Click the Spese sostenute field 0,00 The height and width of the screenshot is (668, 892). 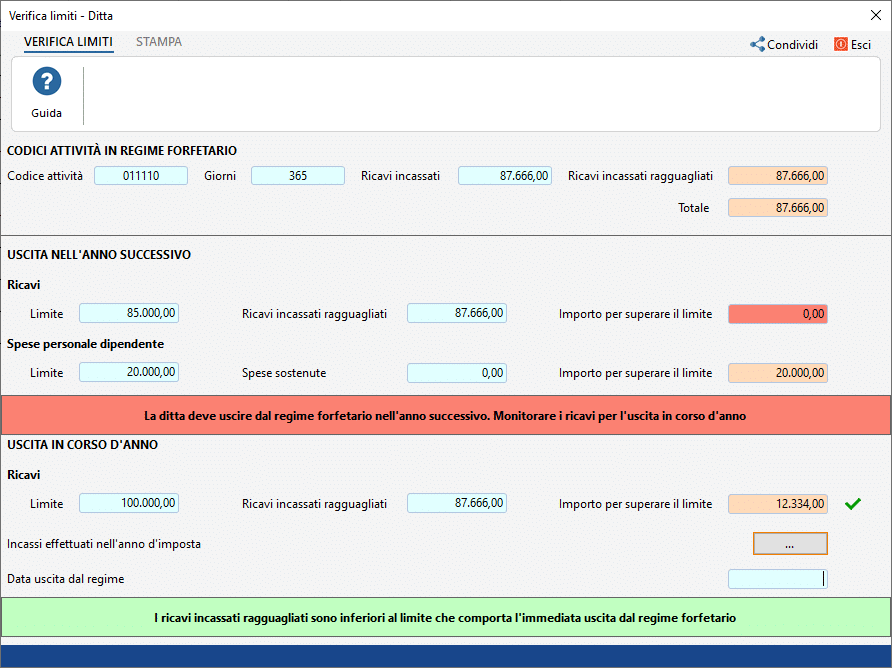tap(457, 373)
